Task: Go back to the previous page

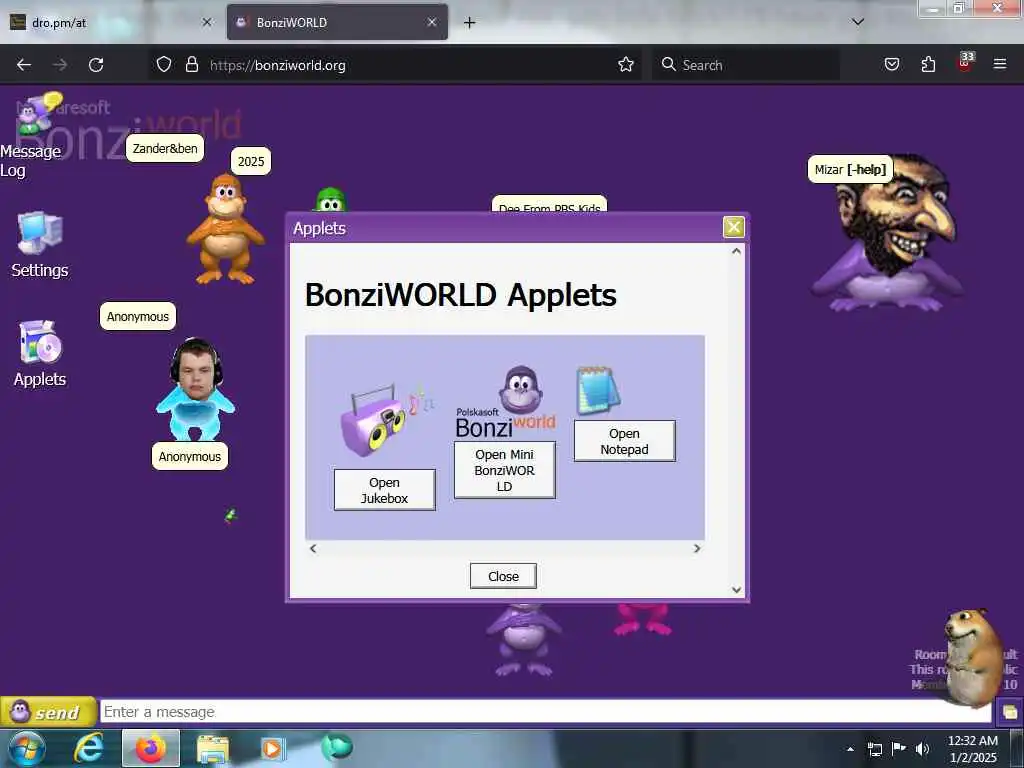Action: (24, 65)
